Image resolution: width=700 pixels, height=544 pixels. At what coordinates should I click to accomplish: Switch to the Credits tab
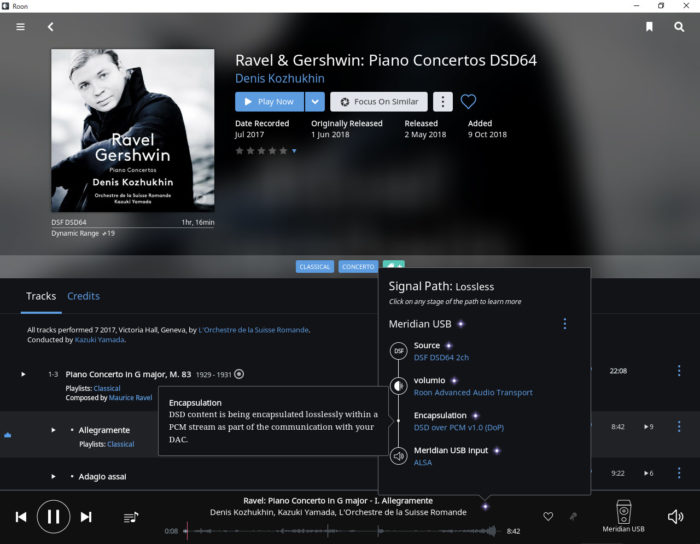point(83,296)
